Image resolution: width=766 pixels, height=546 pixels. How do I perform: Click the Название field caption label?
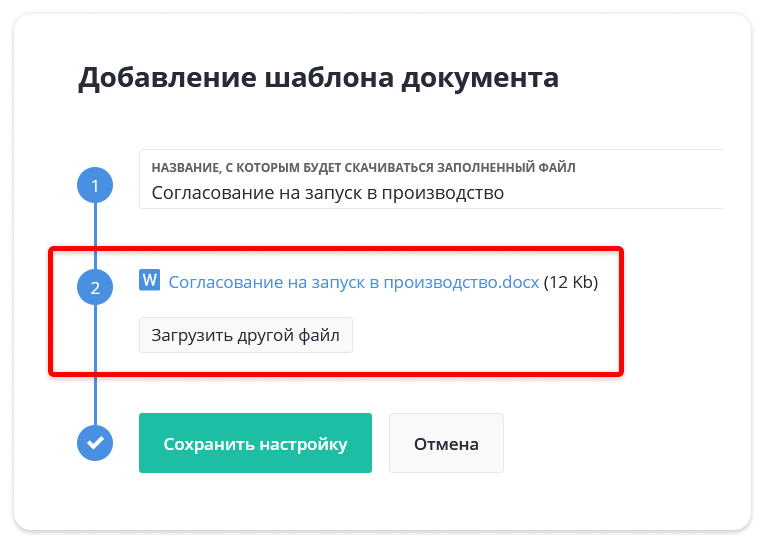[x=363, y=168]
